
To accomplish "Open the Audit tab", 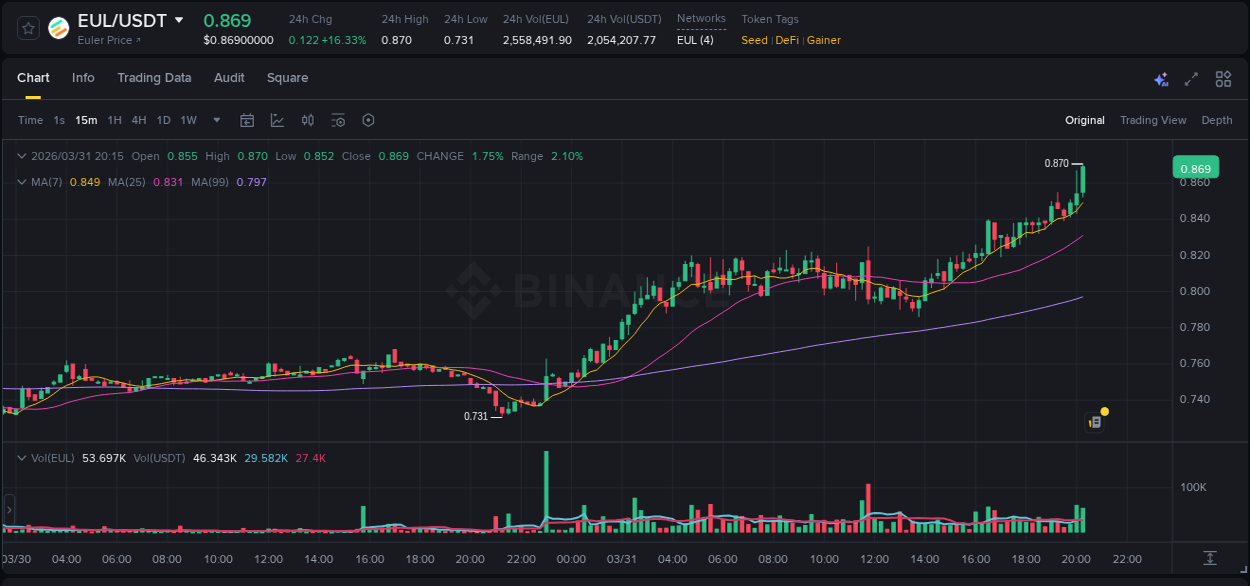I will [229, 78].
